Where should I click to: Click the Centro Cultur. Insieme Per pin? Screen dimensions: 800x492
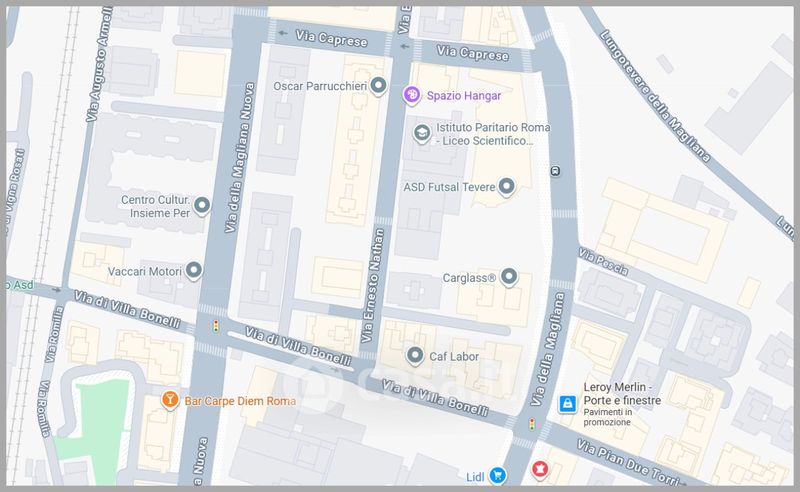[x=201, y=206]
